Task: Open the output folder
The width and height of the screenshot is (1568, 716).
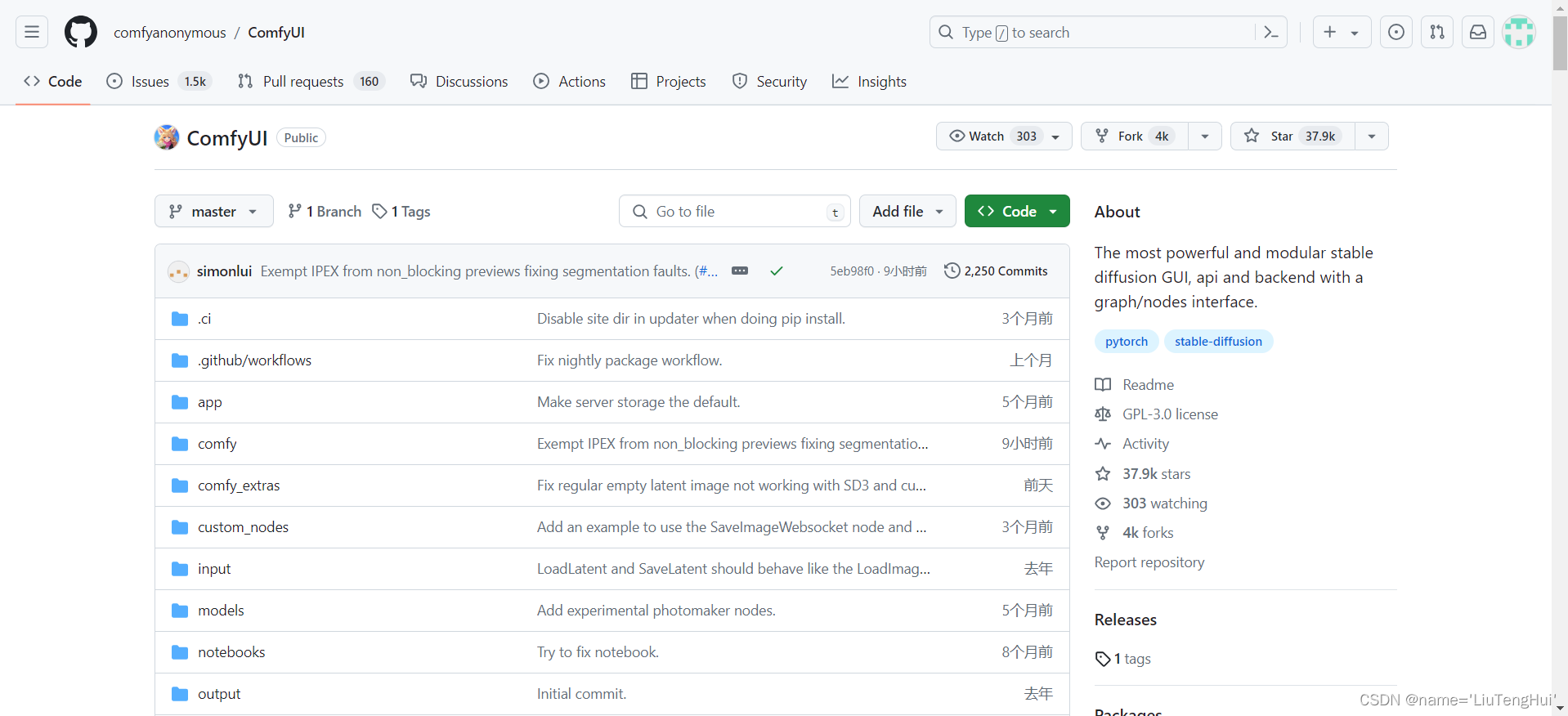Action: 219,694
